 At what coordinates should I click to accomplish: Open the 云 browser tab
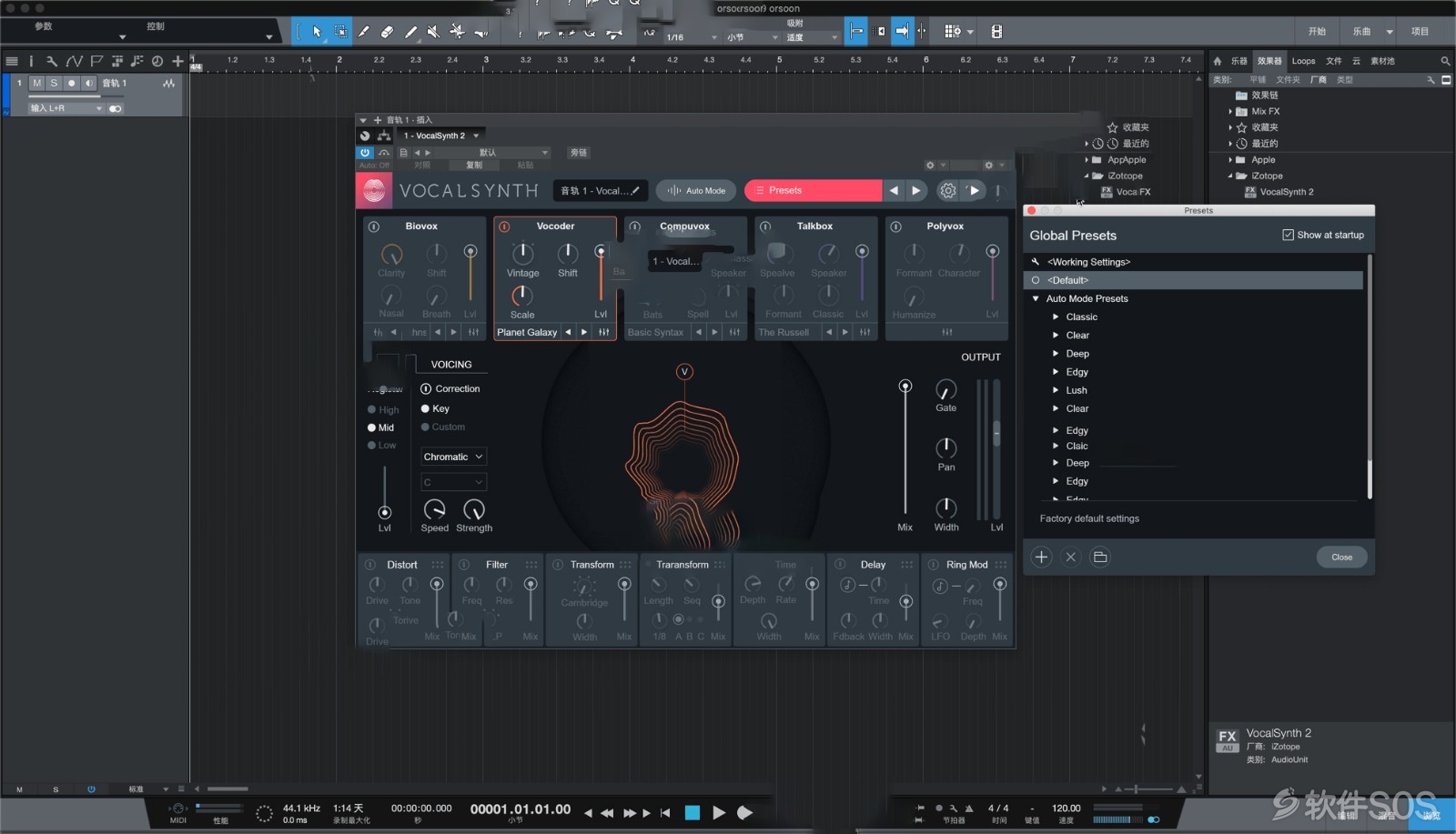tap(1356, 61)
